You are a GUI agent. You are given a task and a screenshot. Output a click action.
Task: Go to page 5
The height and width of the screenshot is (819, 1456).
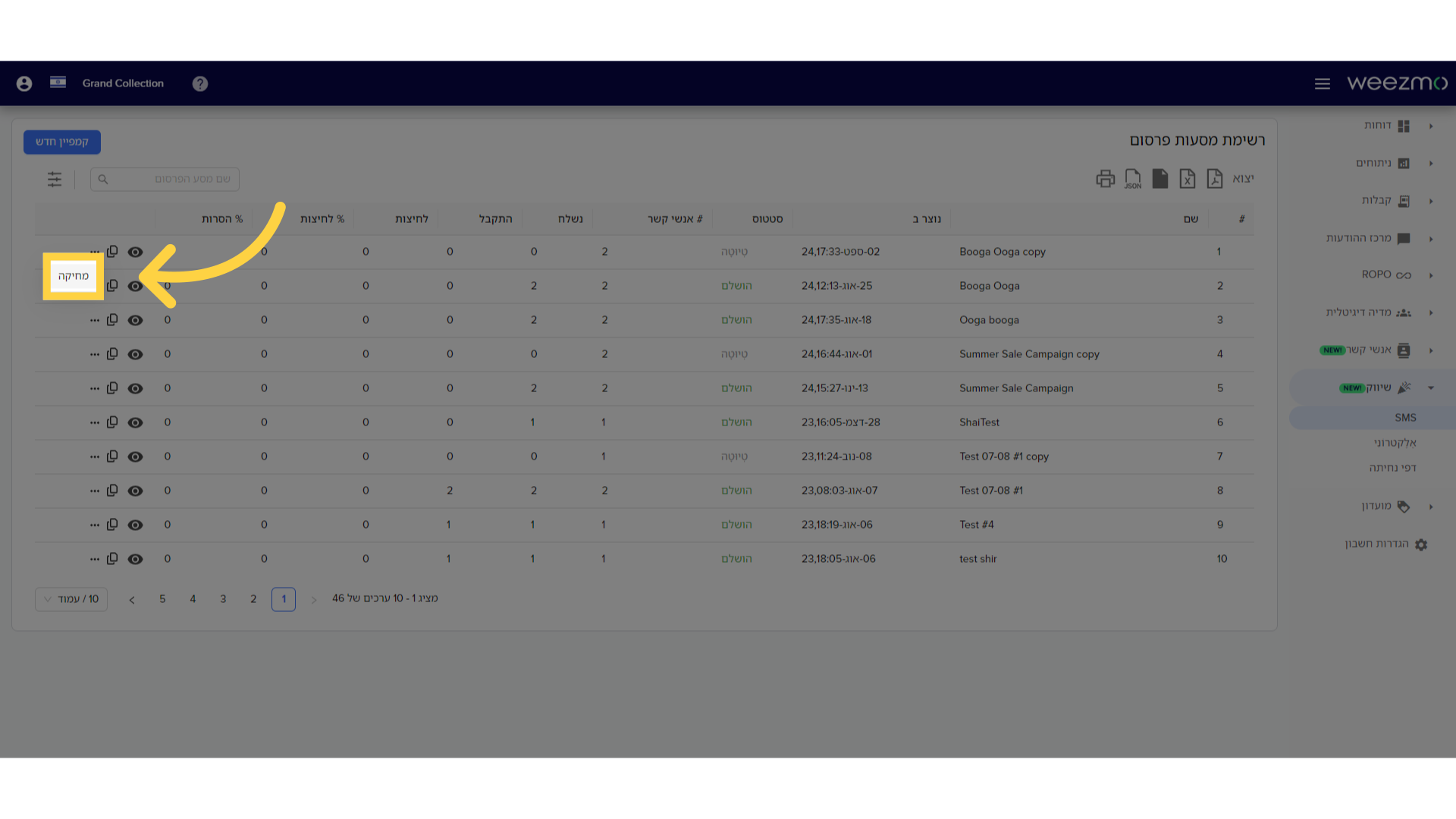(162, 599)
